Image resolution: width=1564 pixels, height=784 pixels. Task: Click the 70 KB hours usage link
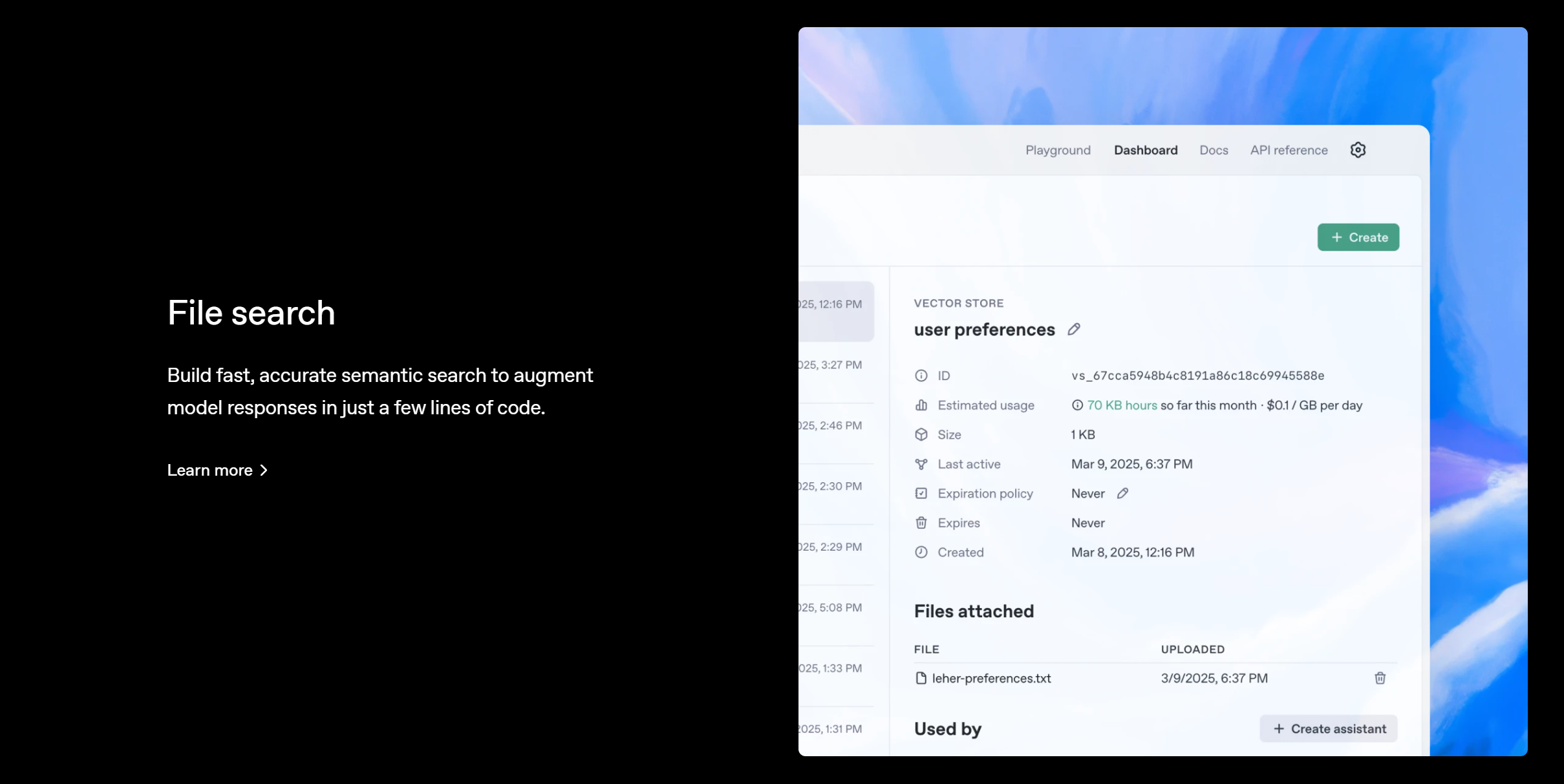tap(1122, 405)
